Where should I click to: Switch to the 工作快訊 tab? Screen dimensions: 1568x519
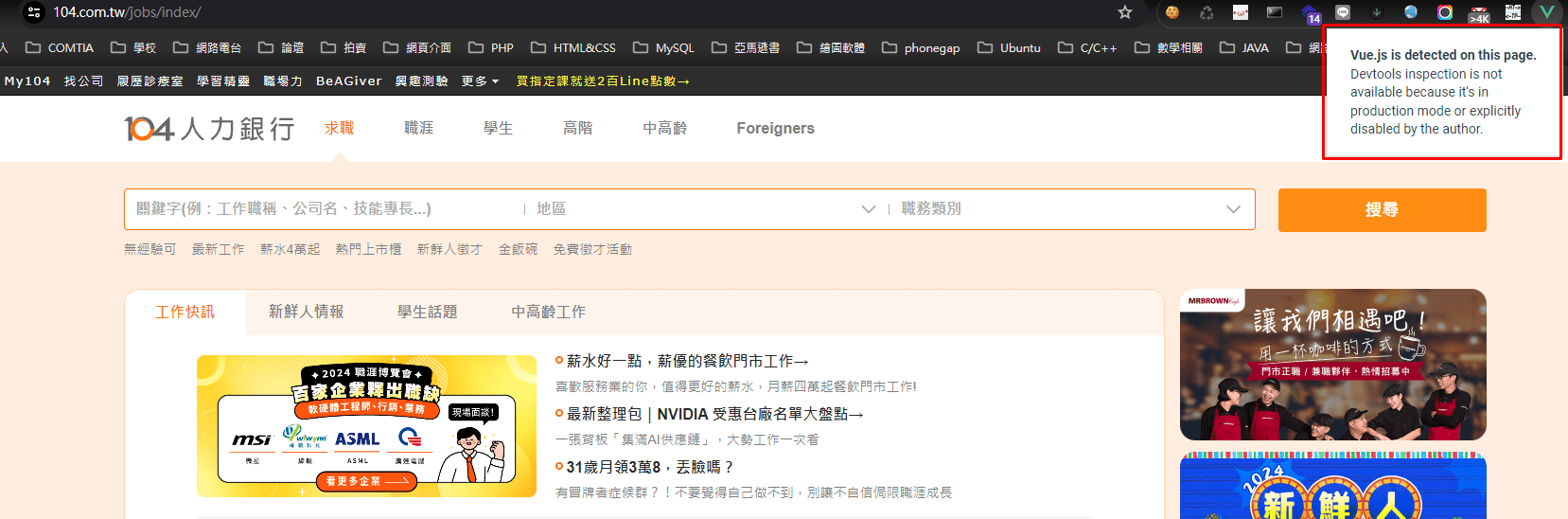pos(185,312)
